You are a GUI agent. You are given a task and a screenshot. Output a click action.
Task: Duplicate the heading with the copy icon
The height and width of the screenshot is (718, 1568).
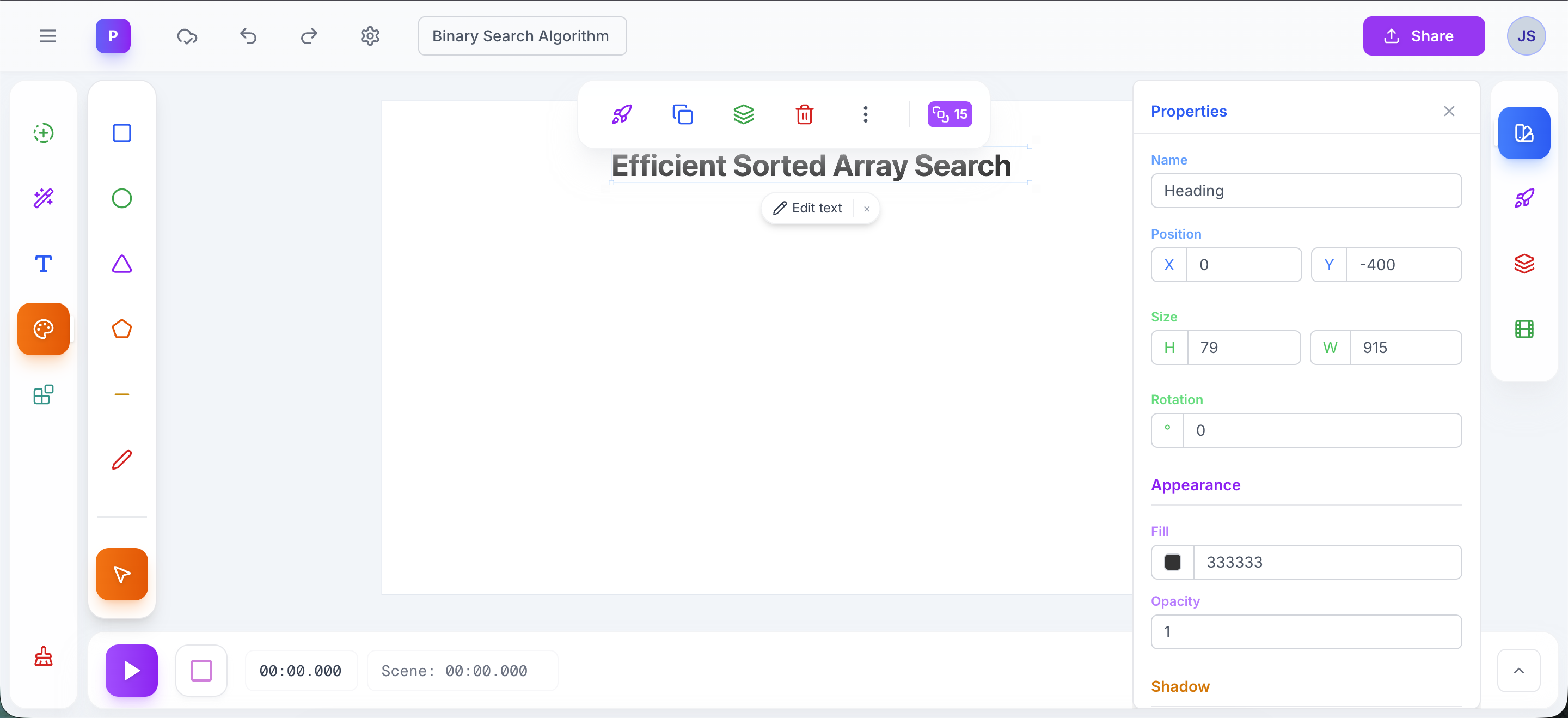click(682, 114)
